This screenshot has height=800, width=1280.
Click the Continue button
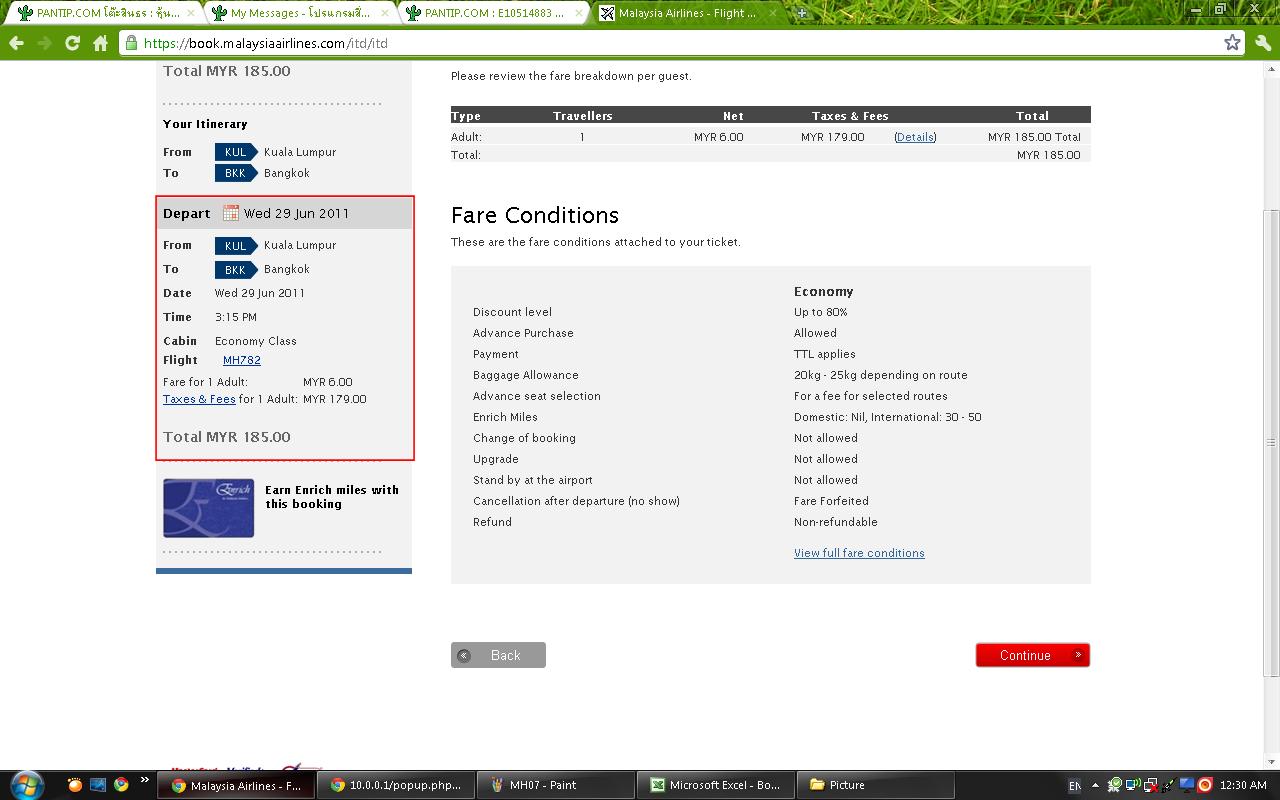(1032, 655)
